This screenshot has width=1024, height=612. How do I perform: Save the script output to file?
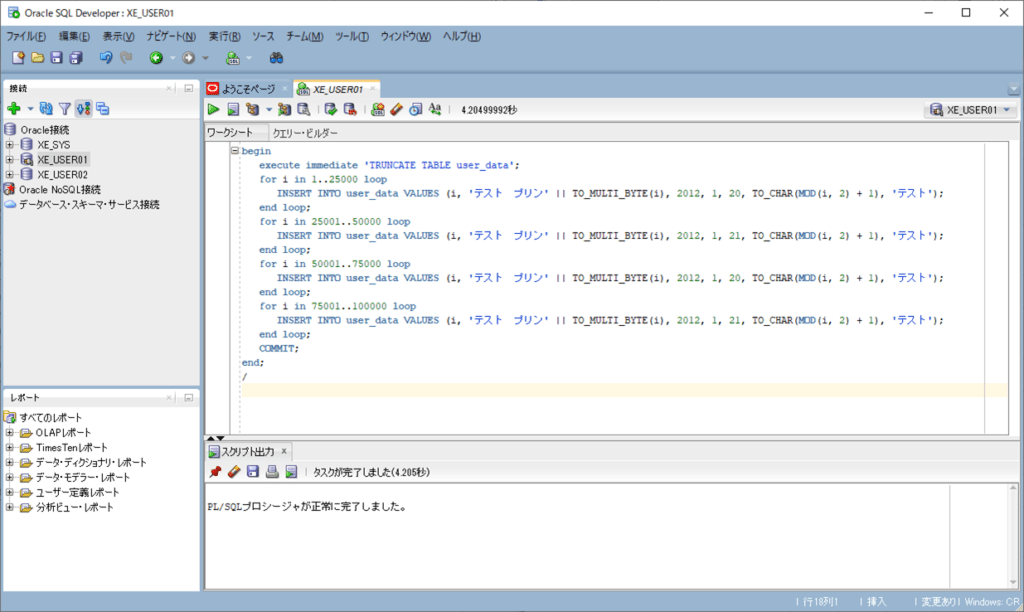tap(253, 472)
